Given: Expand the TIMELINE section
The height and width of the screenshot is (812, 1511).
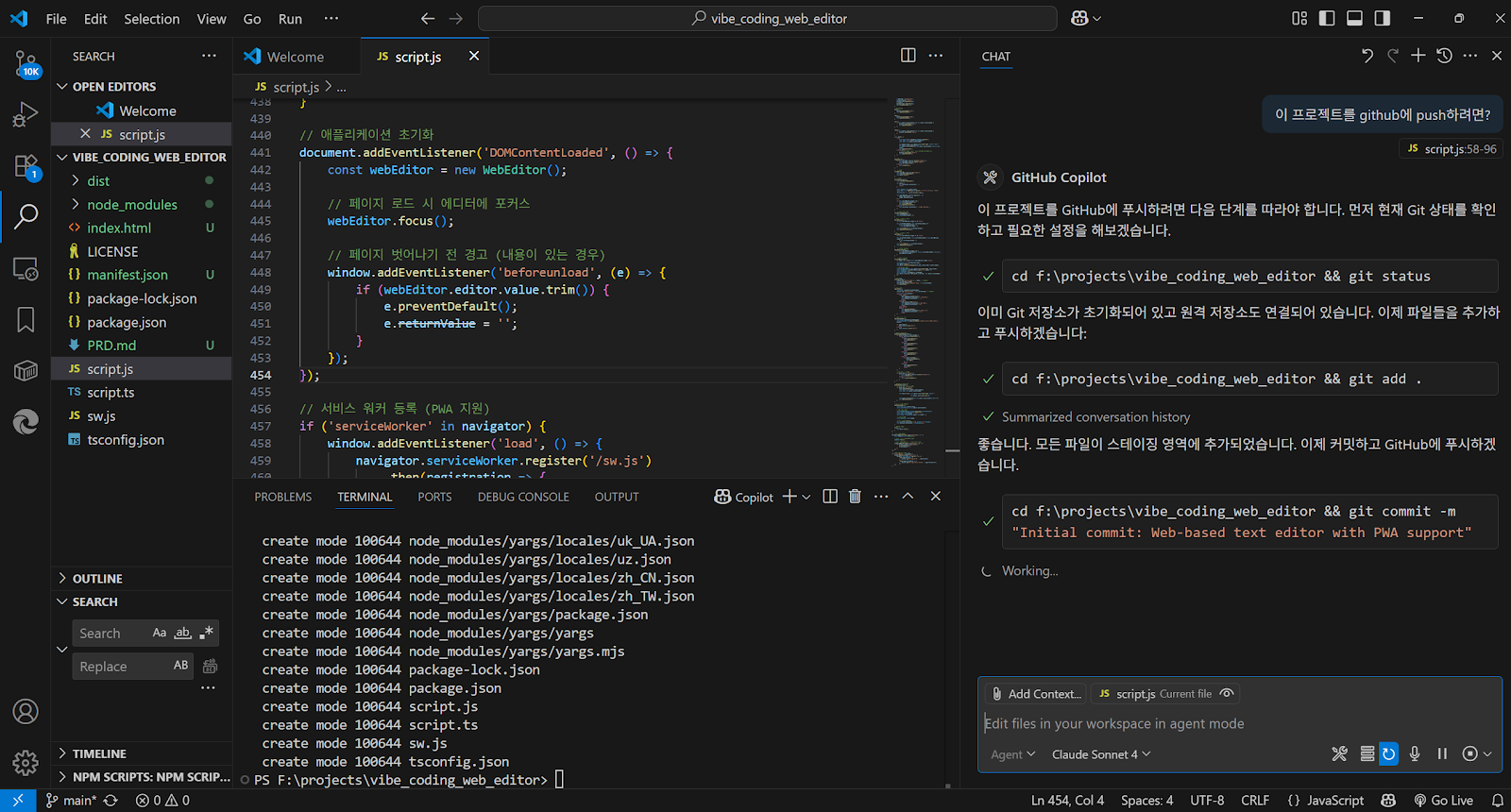Looking at the screenshot, I should coord(99,753).
